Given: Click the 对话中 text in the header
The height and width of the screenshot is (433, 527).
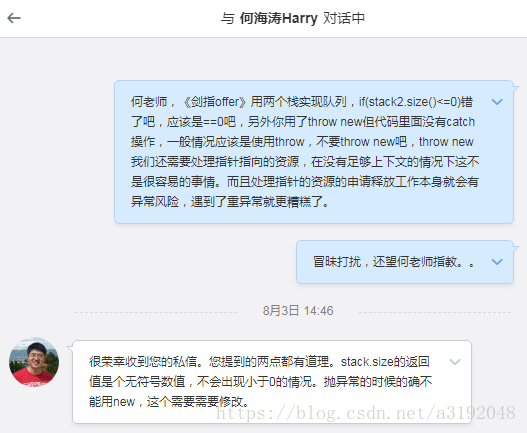Looking at the screenshot, I should [344, 18].
